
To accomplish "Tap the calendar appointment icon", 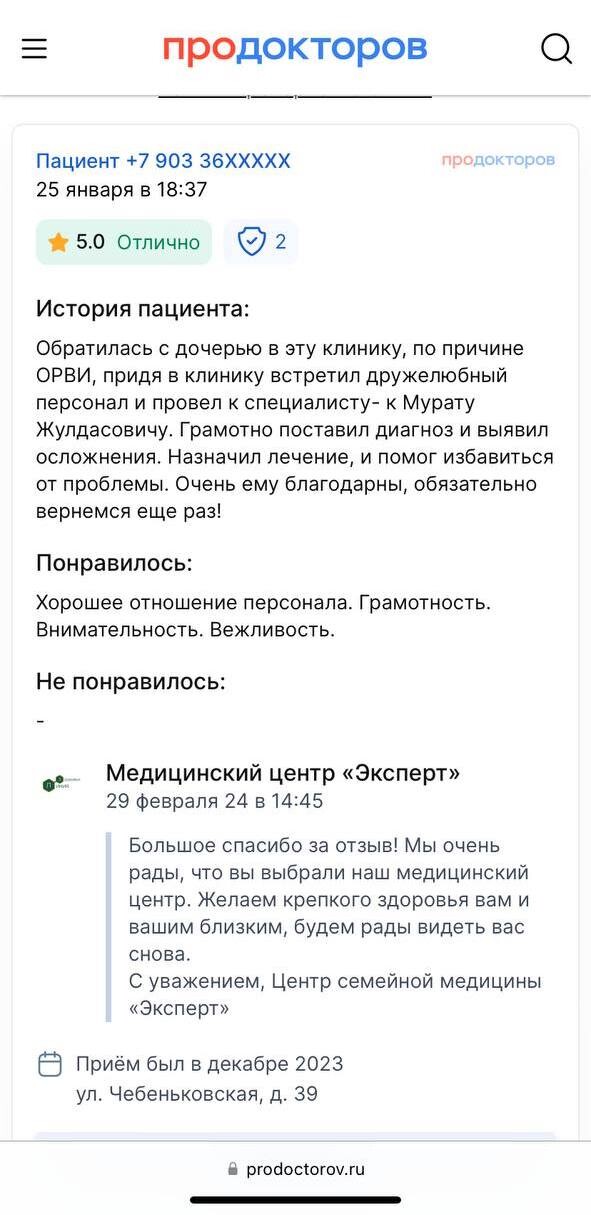I will [x=50, y=1064].
